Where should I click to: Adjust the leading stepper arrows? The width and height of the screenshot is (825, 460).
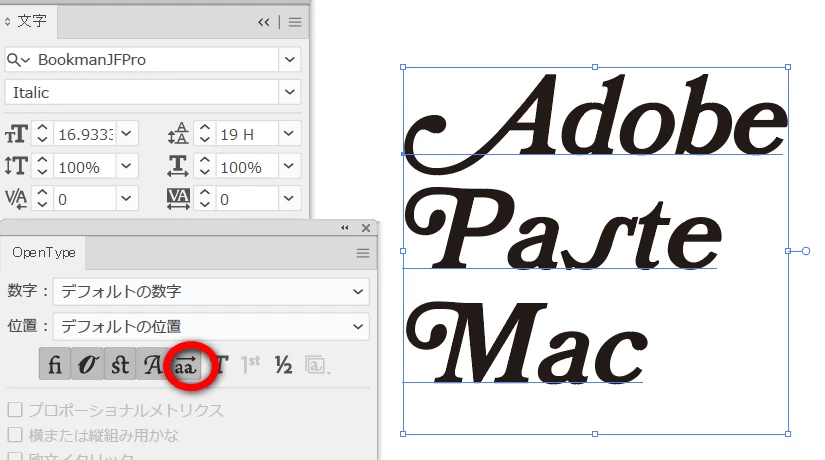pos(205,134)
